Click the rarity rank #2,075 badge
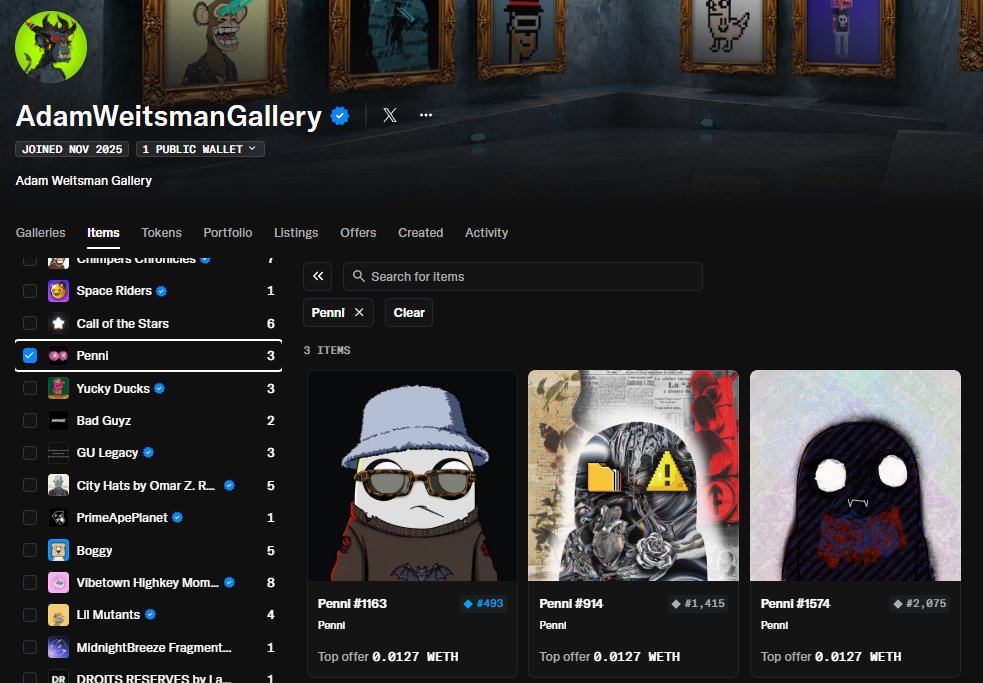Screen dimensions: 983x683 (920, 603)
